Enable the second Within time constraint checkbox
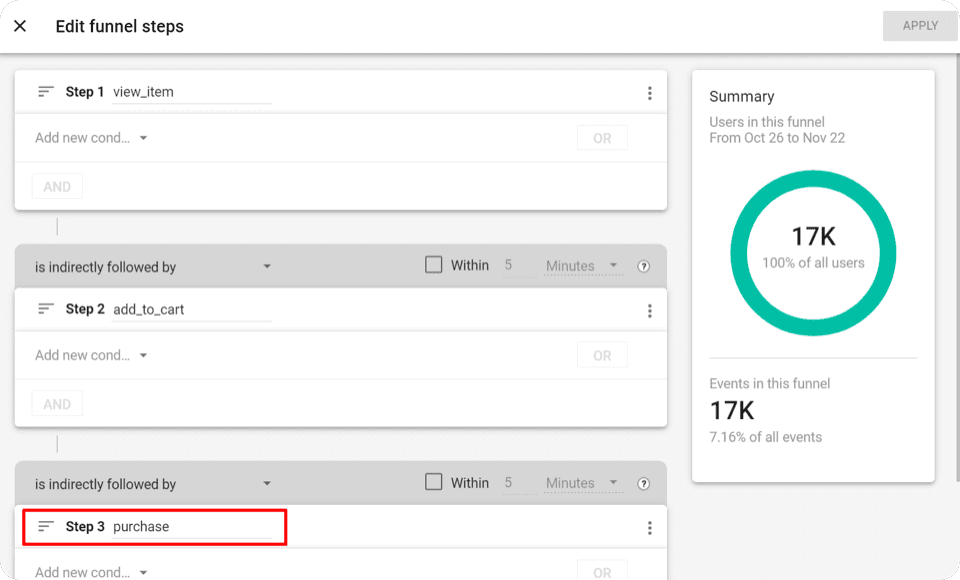 (x=435, y=482)
